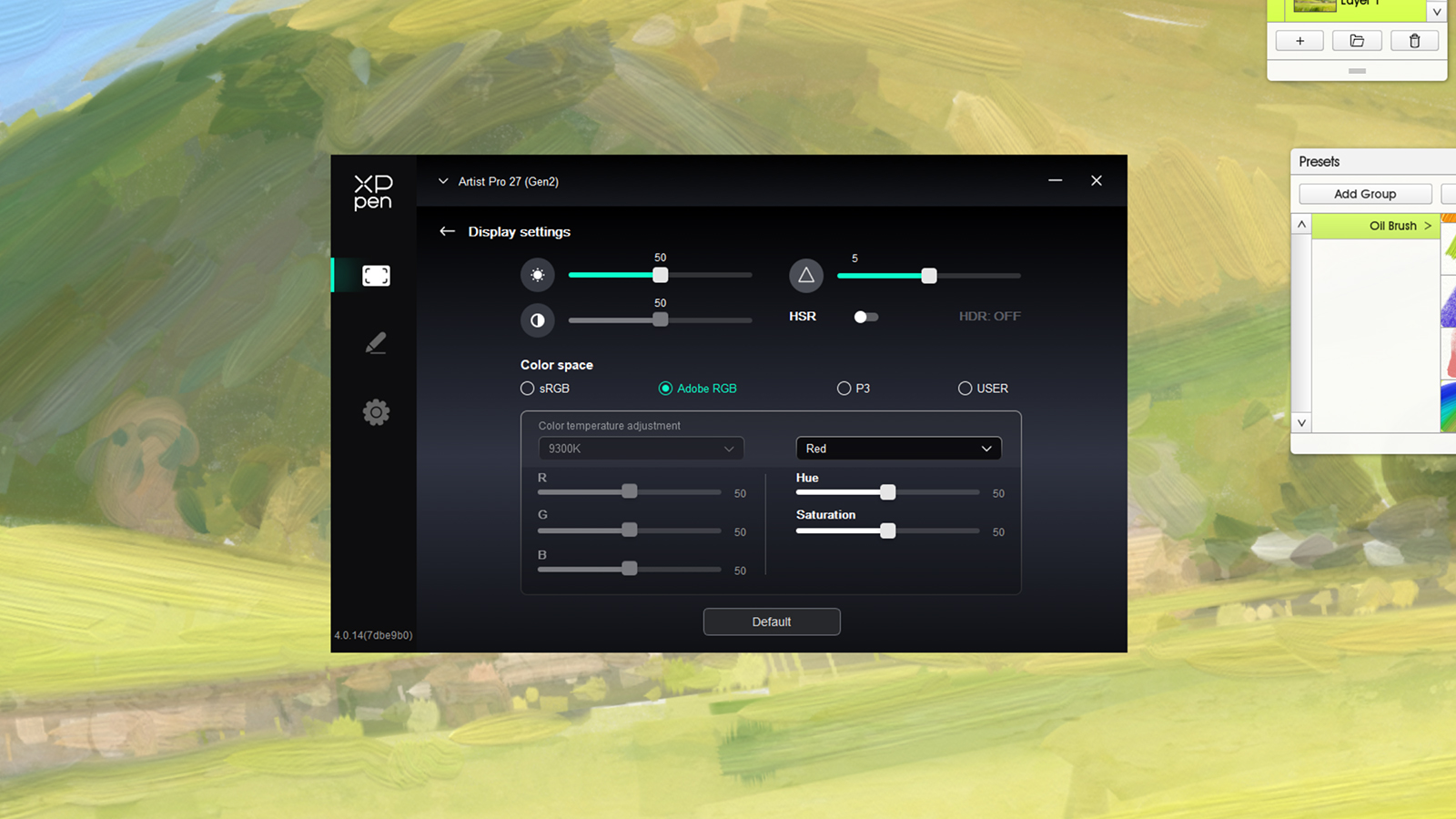Open the layer import folder icon
Screen dimensions: 1456x819
click(x=1357, y=40)
